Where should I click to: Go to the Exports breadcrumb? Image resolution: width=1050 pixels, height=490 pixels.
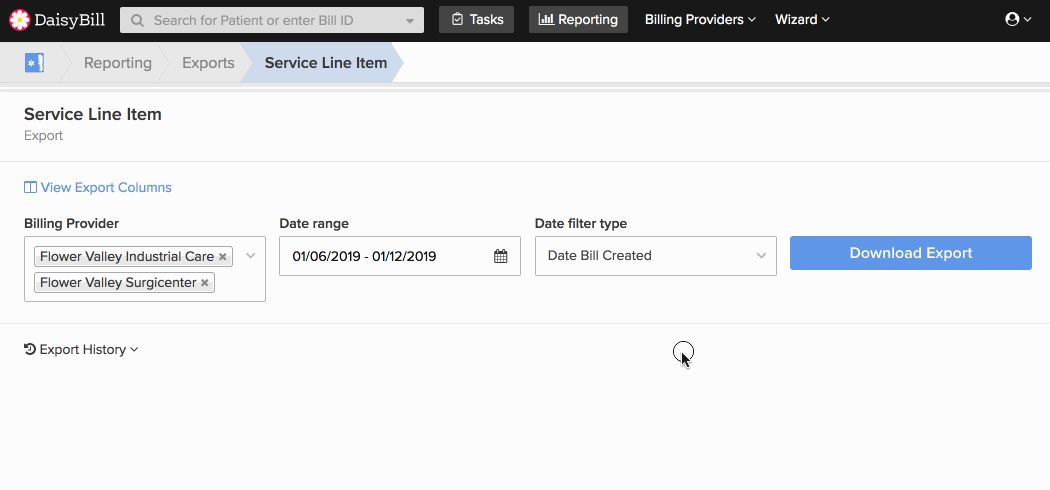[208, 63]
